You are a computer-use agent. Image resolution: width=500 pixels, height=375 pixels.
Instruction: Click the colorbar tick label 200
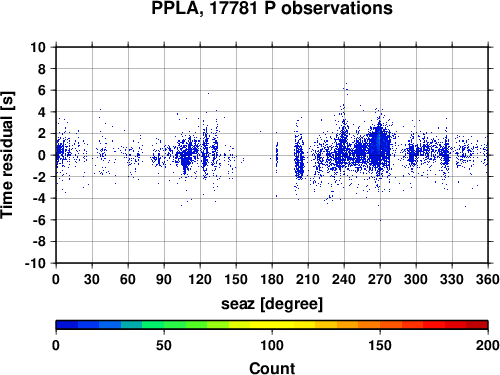pos(488,345)
